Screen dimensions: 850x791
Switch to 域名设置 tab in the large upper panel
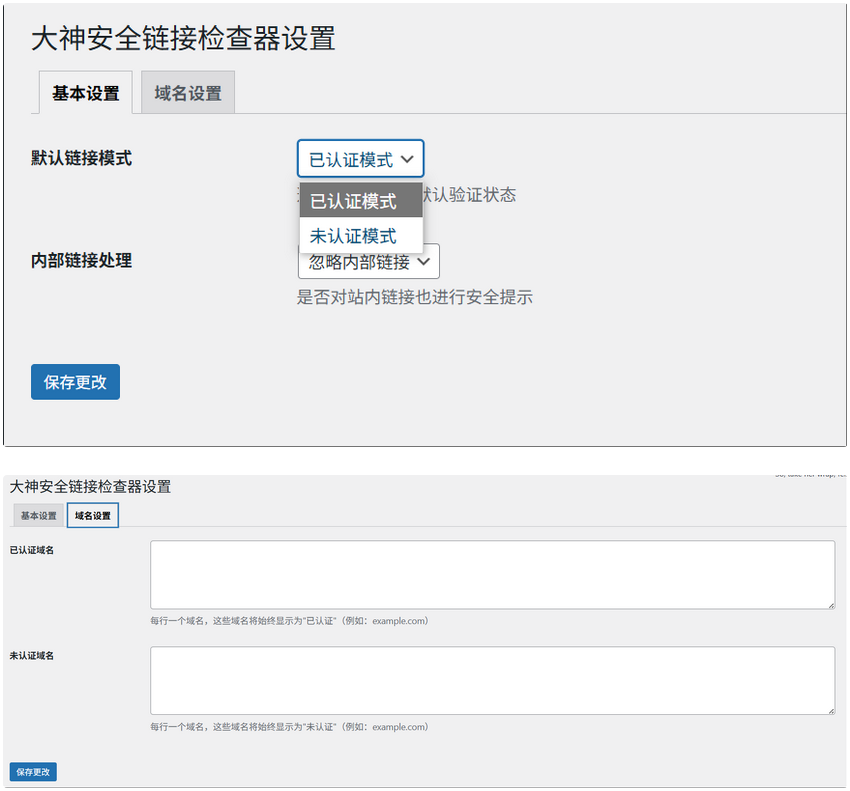(188, 93)
